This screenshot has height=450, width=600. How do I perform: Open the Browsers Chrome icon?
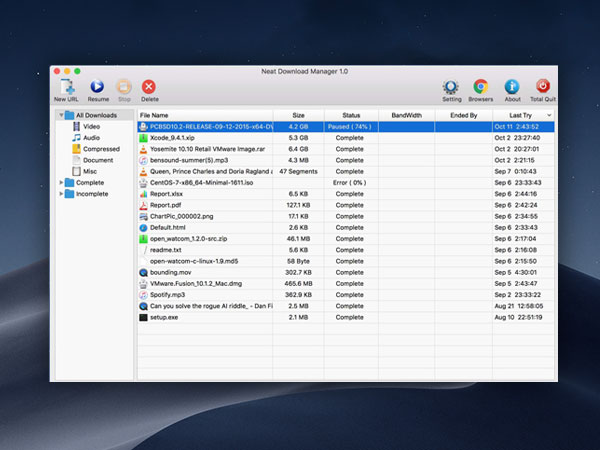point(480,86)
